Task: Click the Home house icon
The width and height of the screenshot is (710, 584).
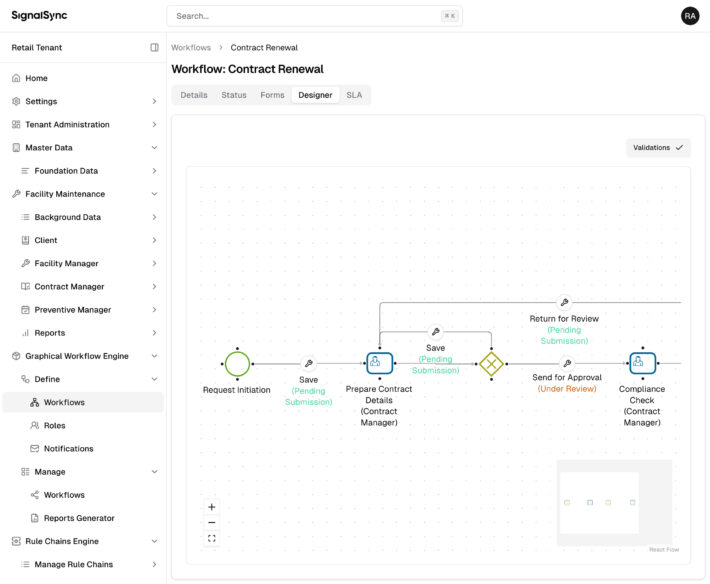Action: (16, 78)
